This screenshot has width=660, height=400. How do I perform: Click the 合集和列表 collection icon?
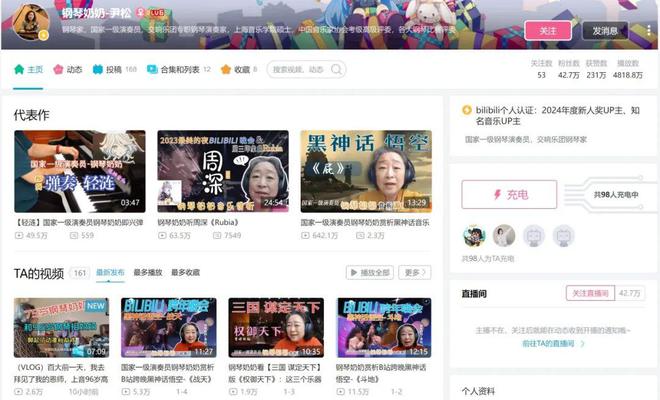point(152,69)
